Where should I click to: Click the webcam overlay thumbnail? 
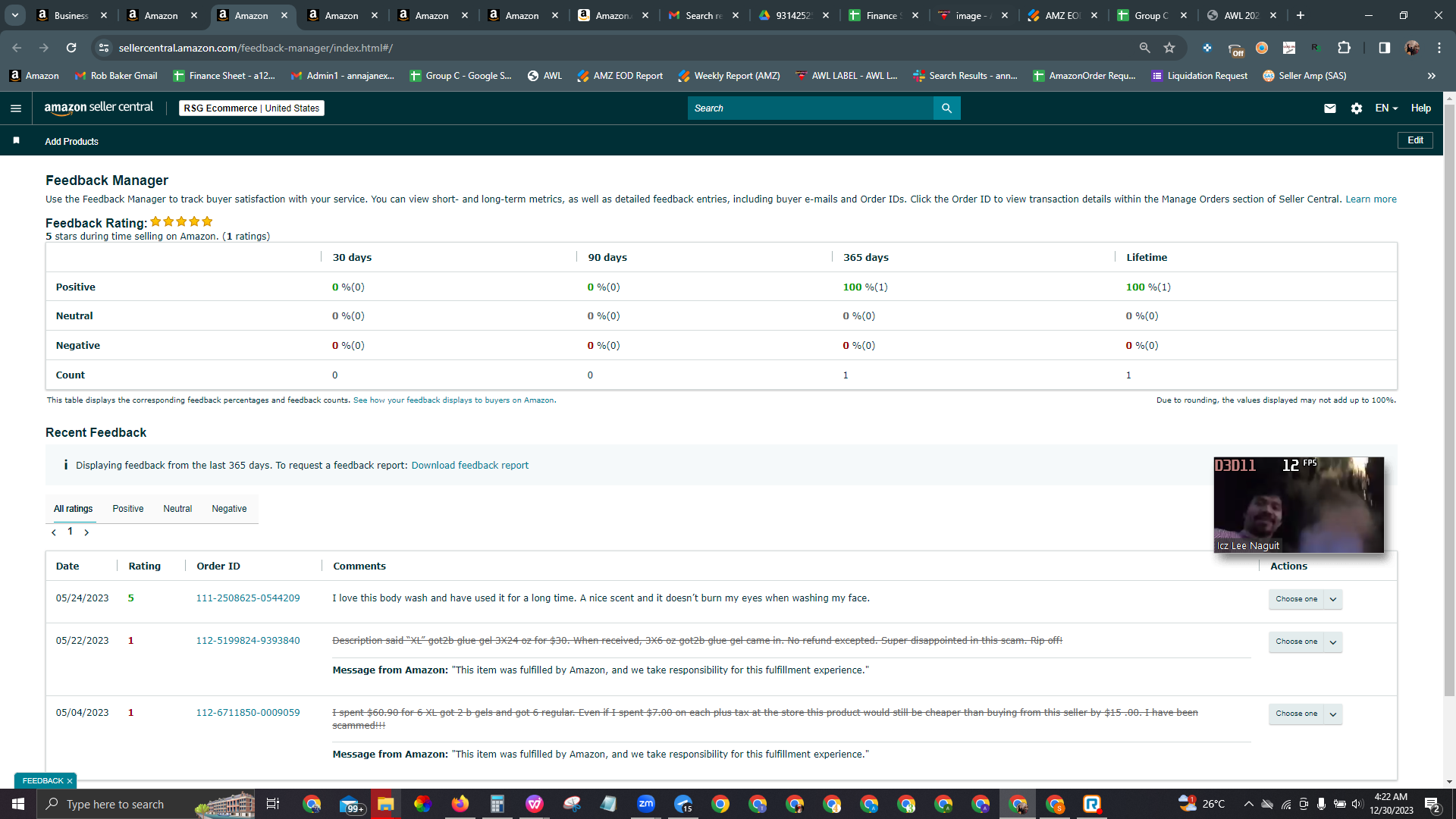point(1298,505)
